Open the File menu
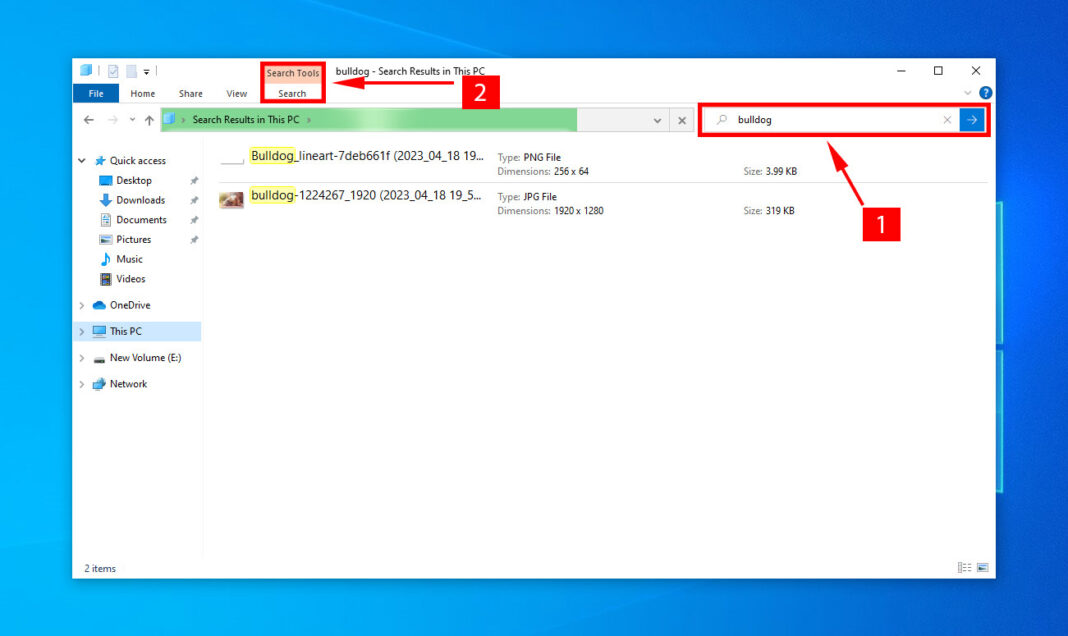This screenshot has height=636, width=1068. [95, 93]
